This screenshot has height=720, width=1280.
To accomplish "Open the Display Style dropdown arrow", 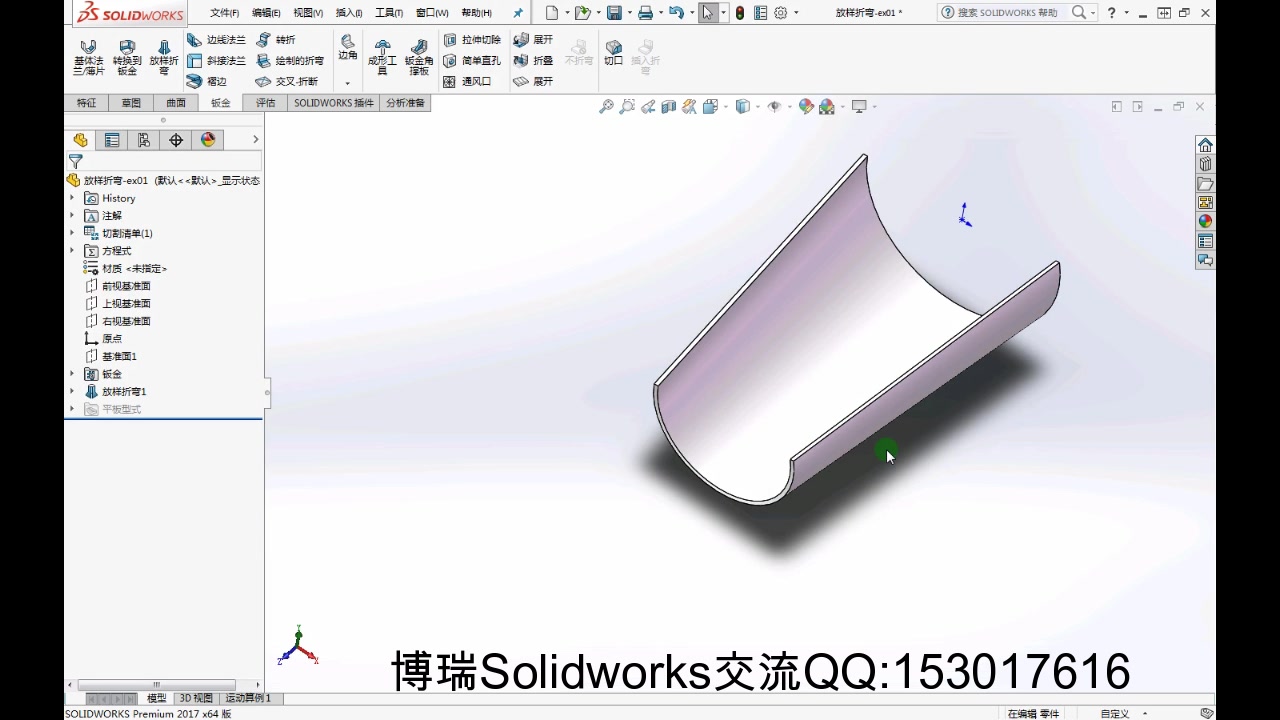I will (x=757, y=107).
